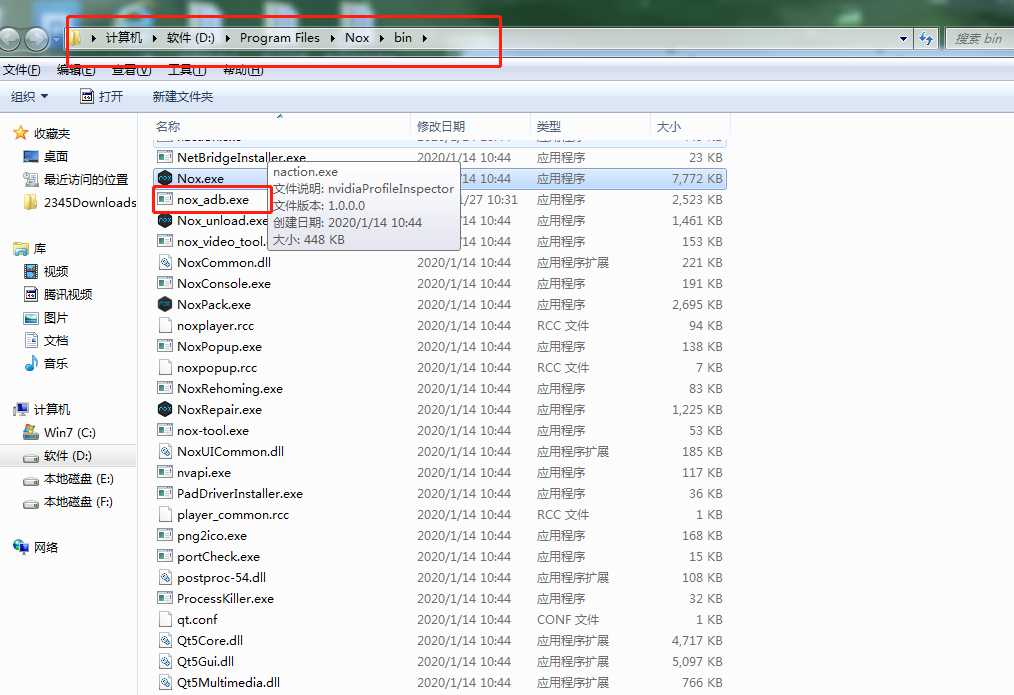Open Desktop from sidebar icon
1014x695 pixels.
tap(30, 156)
